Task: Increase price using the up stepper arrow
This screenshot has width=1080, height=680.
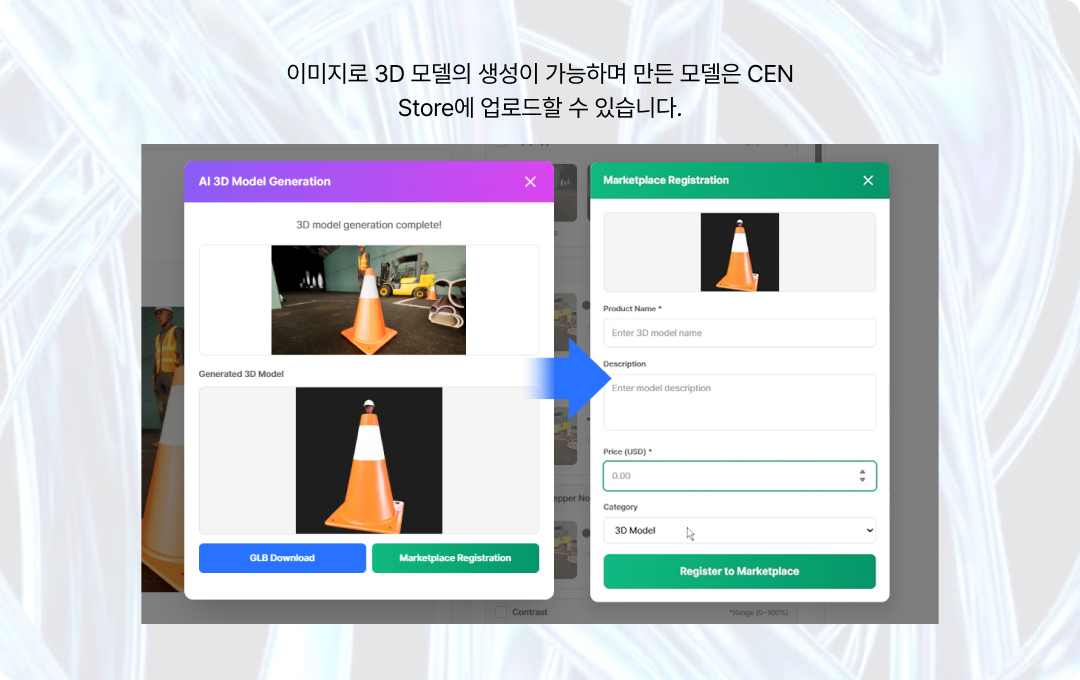Action: coord(862,471)
